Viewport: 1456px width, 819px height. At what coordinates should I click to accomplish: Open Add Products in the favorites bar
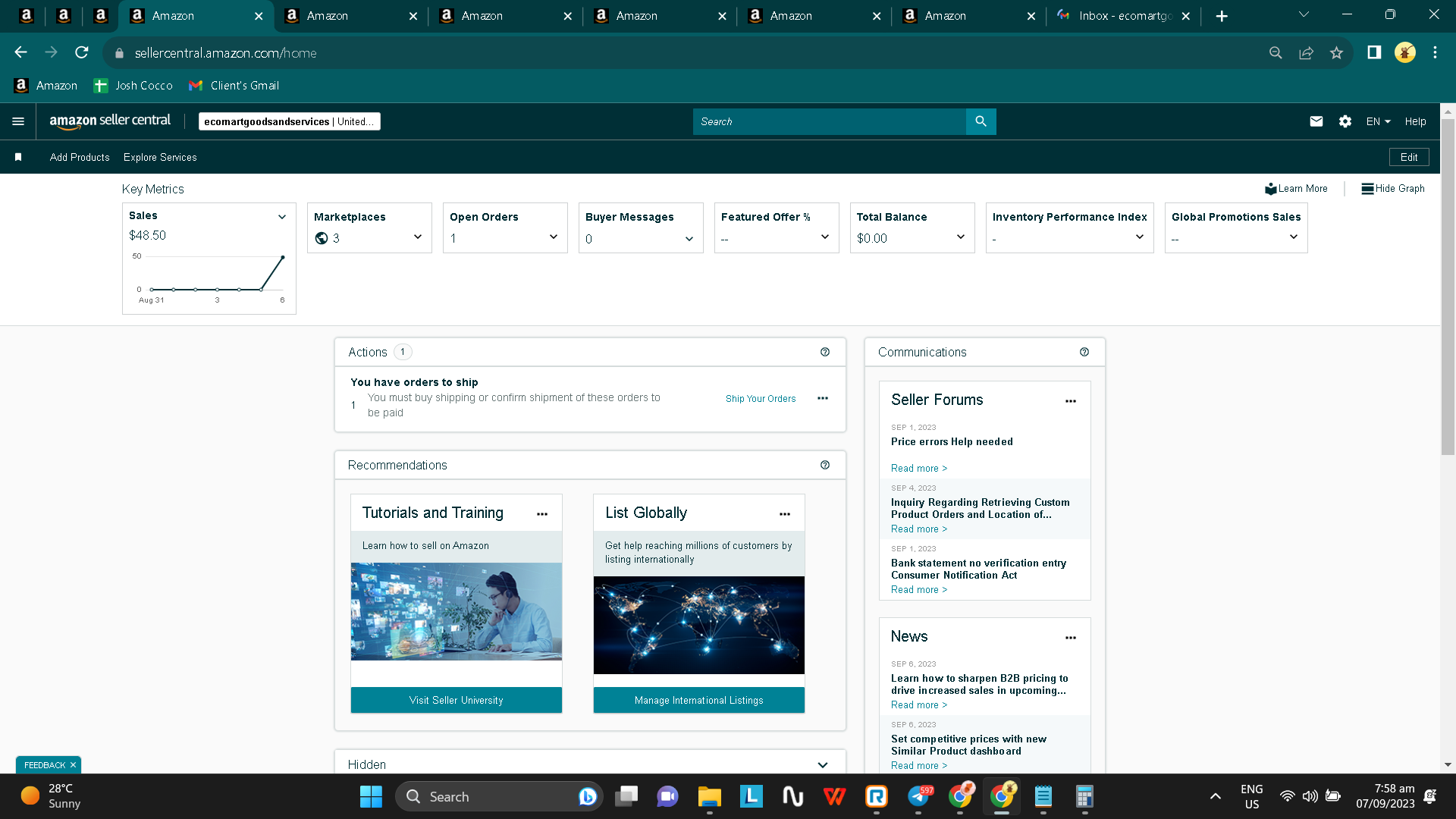pyautogui.click(x=80, y=157)
